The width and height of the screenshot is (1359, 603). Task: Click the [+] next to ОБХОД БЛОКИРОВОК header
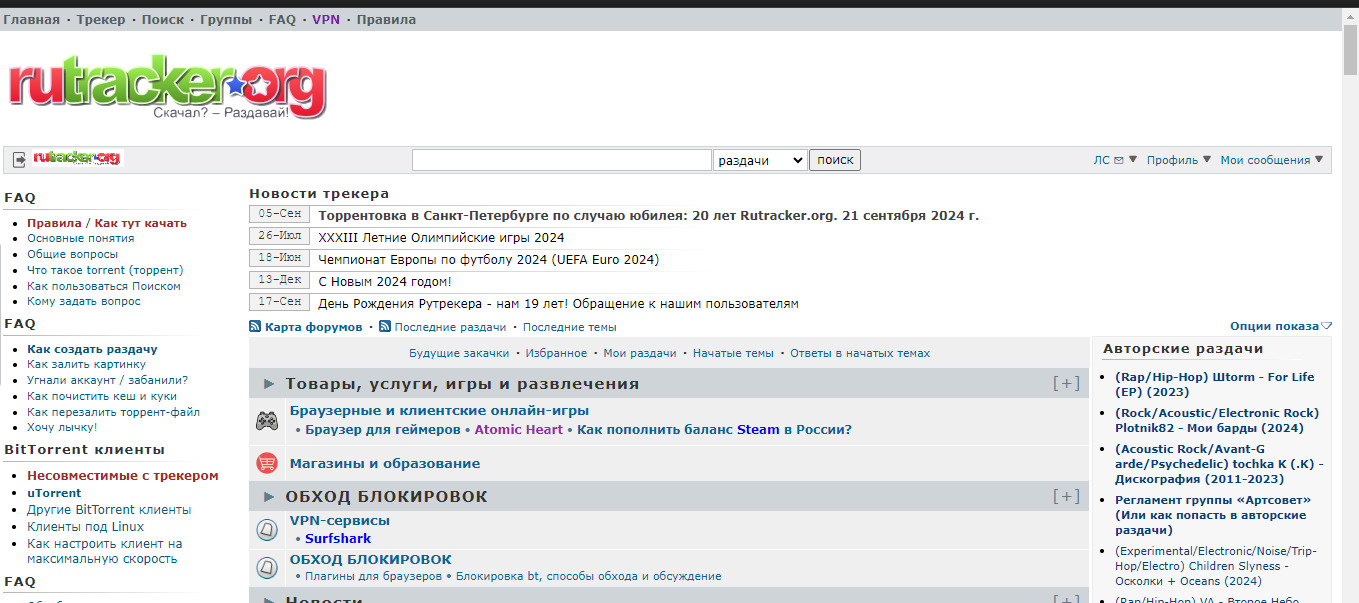1066,497
